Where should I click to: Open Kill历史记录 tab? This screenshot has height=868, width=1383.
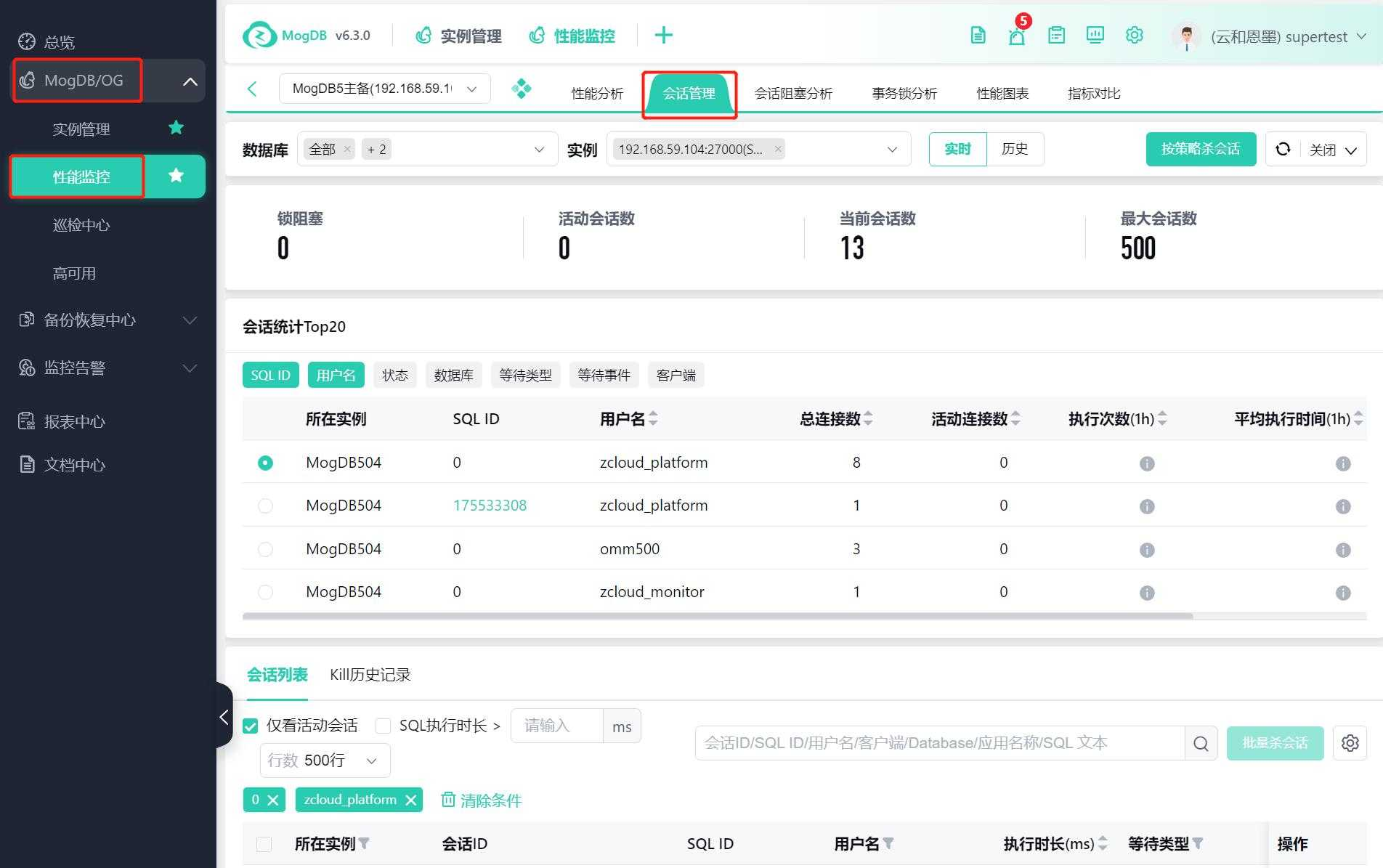[x=370, y=675]
